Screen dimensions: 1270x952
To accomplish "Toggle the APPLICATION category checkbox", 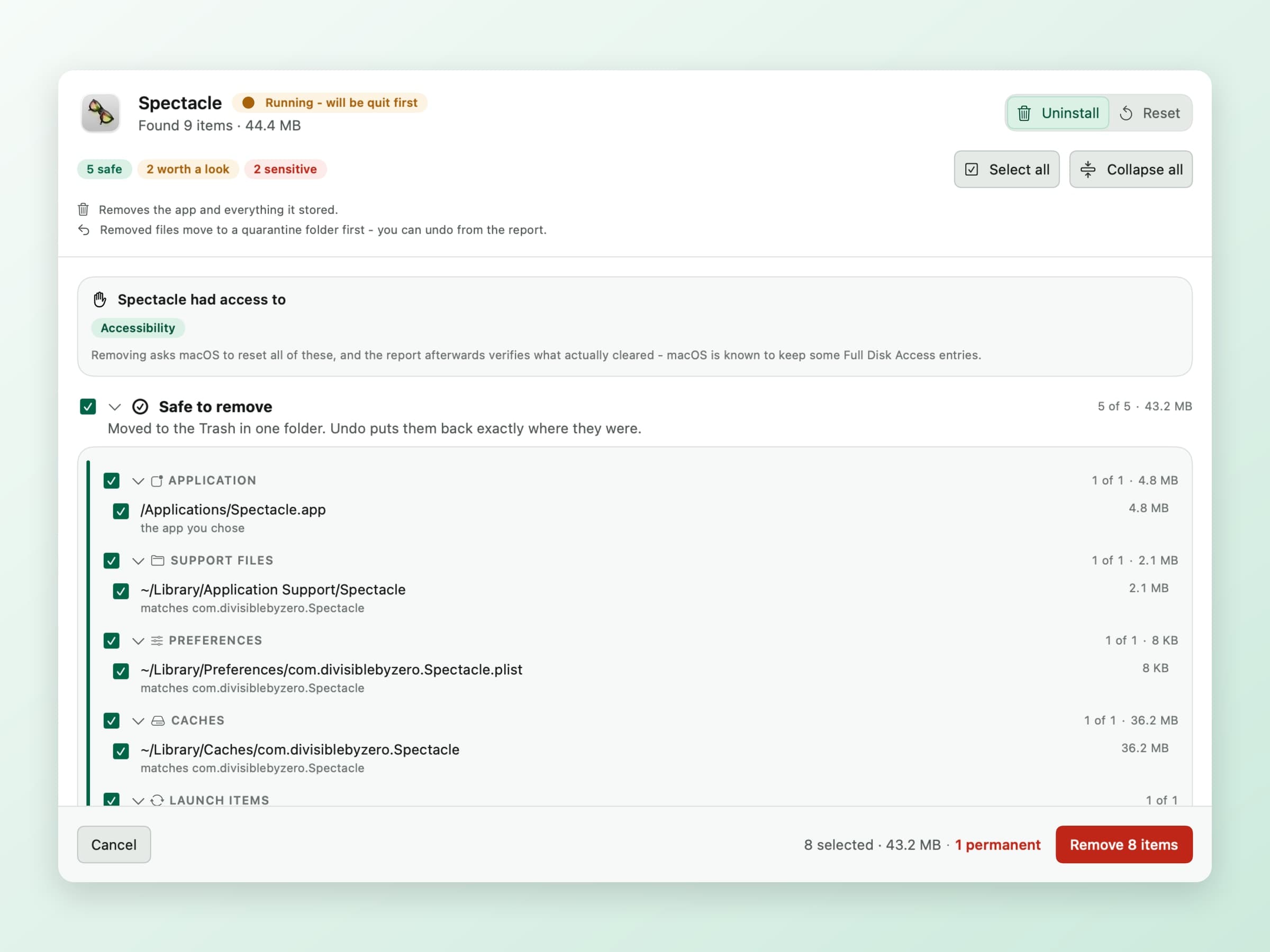I will click(x=111, y=481).
